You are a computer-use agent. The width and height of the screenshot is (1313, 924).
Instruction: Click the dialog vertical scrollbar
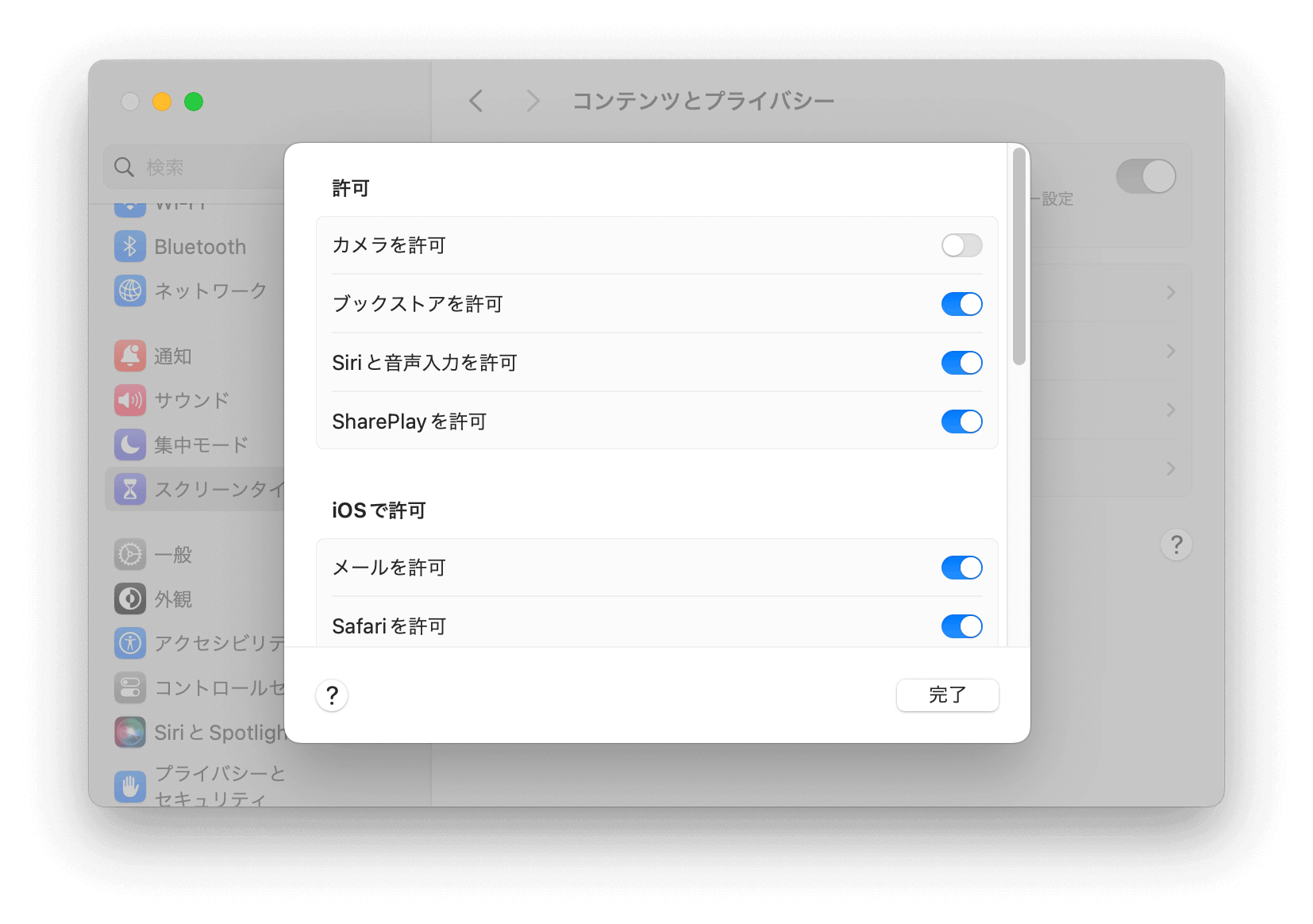coord(1019,256)
